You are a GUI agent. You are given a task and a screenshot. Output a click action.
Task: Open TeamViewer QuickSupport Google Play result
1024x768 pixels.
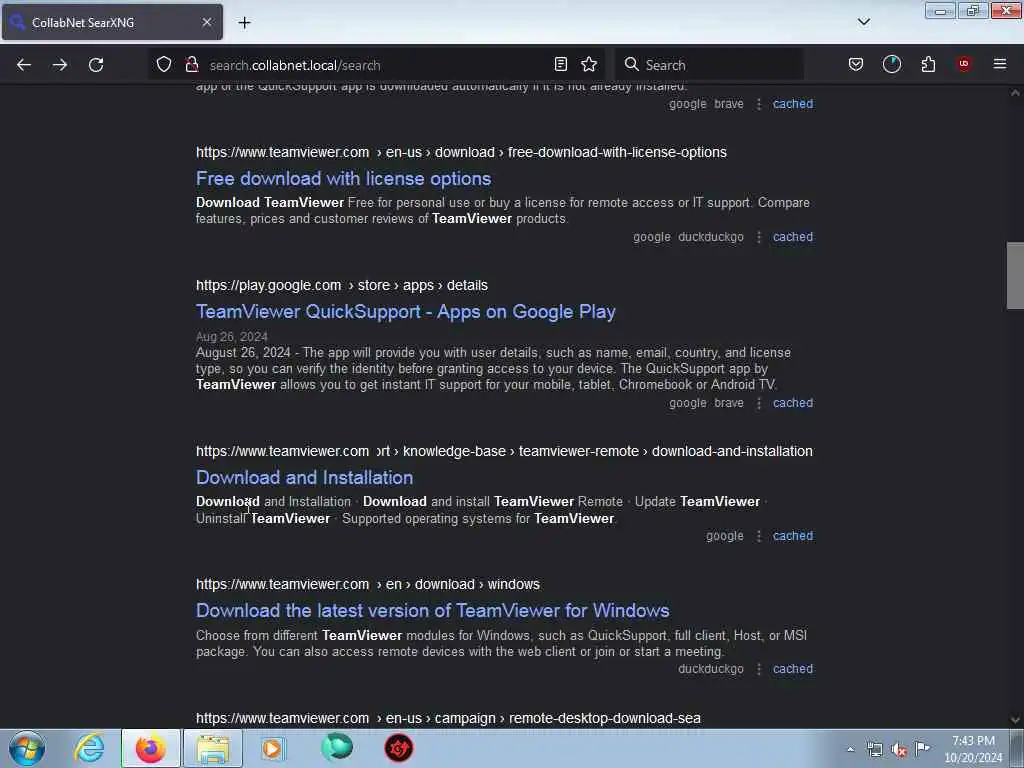pos(406,312)
